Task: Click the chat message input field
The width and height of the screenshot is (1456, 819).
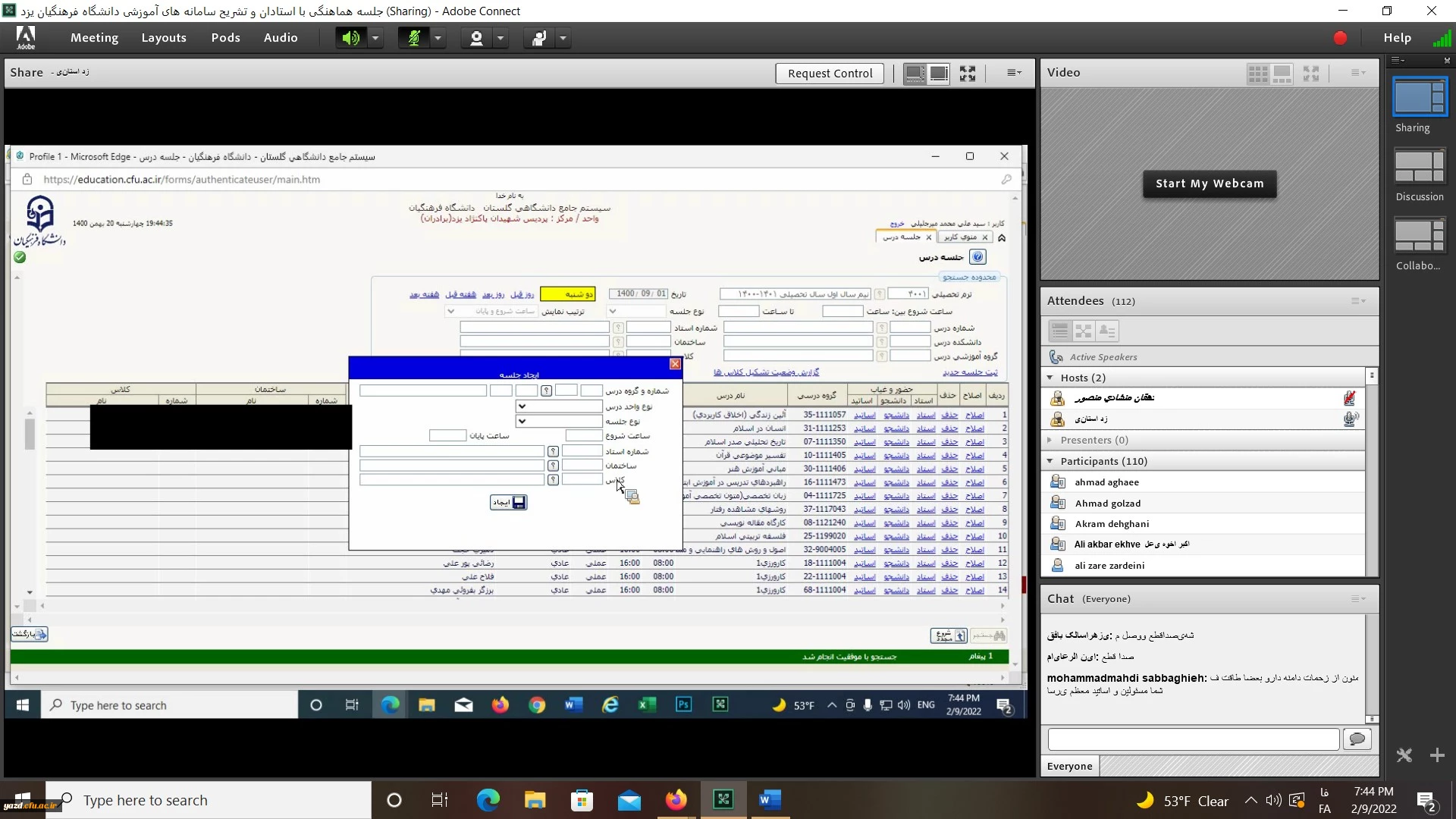Action: click(1193, 739)
